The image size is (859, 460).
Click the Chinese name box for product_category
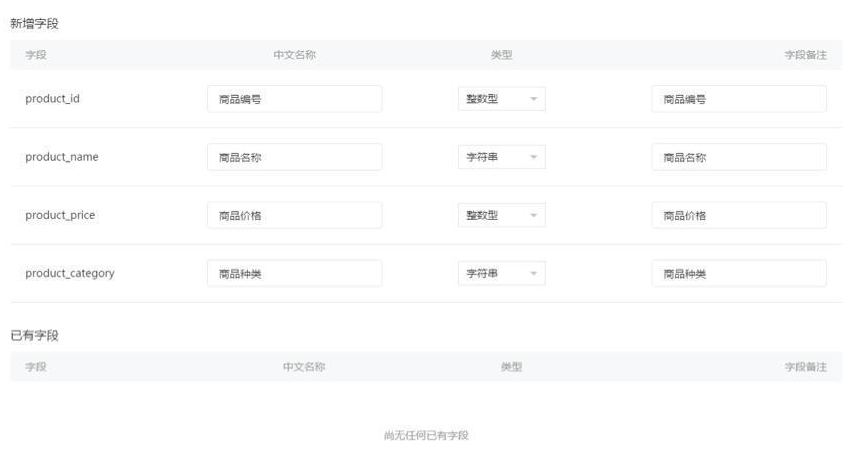click(x=294, y=273)
